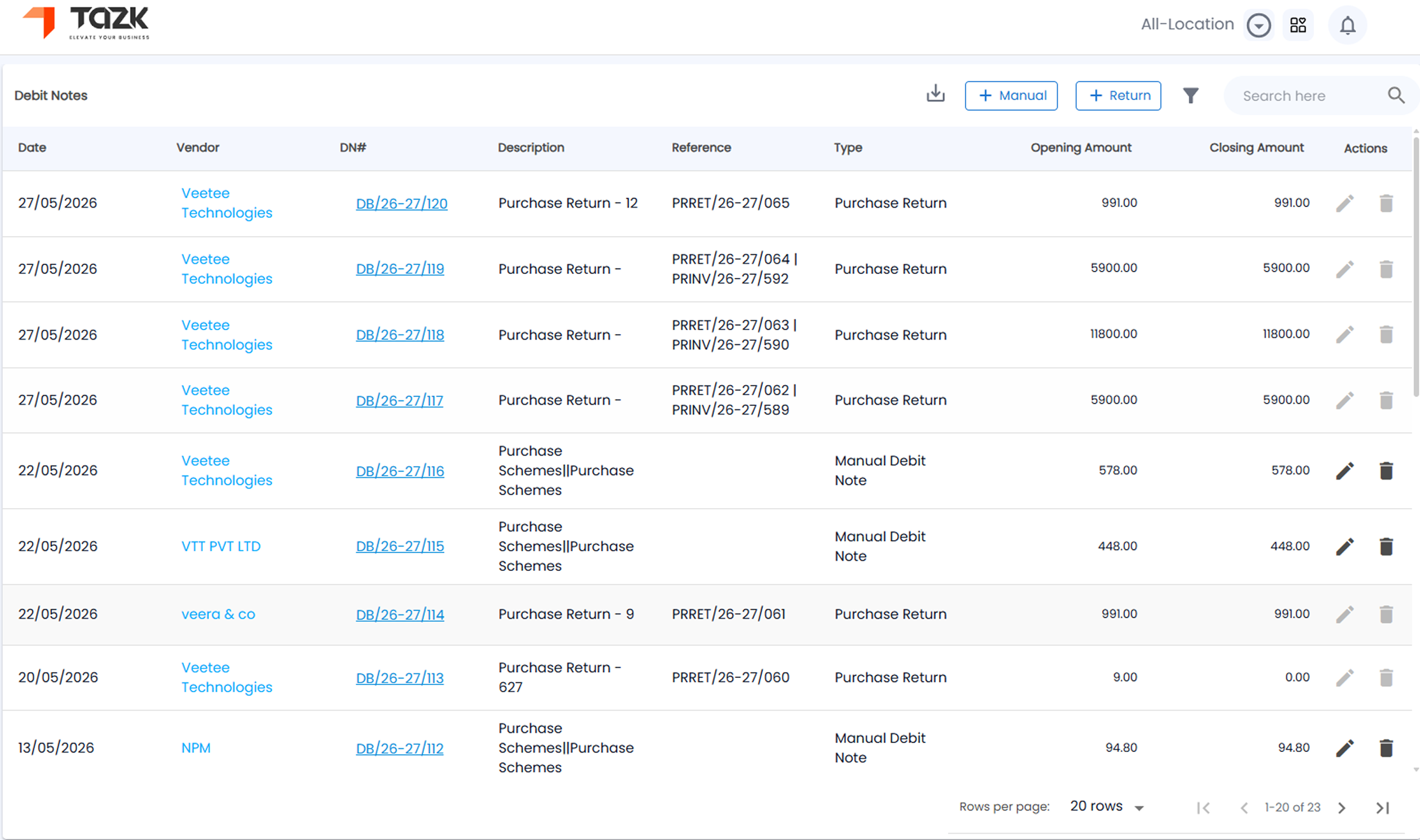The width and height of the screenshot is (1420, 840).
Task: Open the apps grid icon
Action: click(1298, 25)
